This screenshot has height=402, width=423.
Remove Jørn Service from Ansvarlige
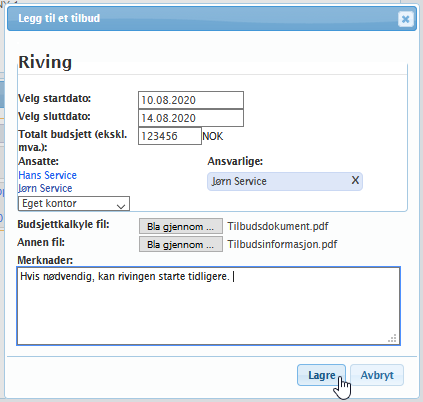(x=355, y=180)
